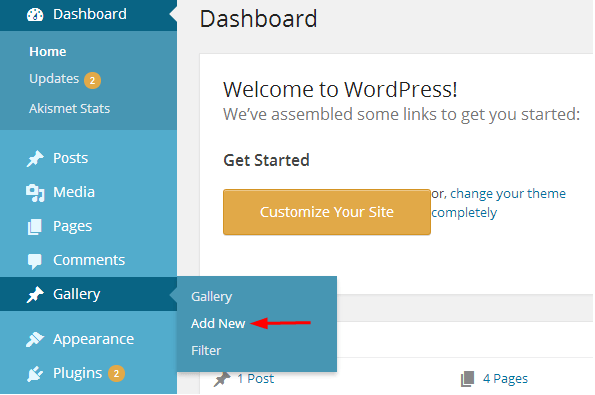Click the Customize Your Site button
Viewport: 595px width, 395px height.
pyautogui.click(x=327, y=212)
